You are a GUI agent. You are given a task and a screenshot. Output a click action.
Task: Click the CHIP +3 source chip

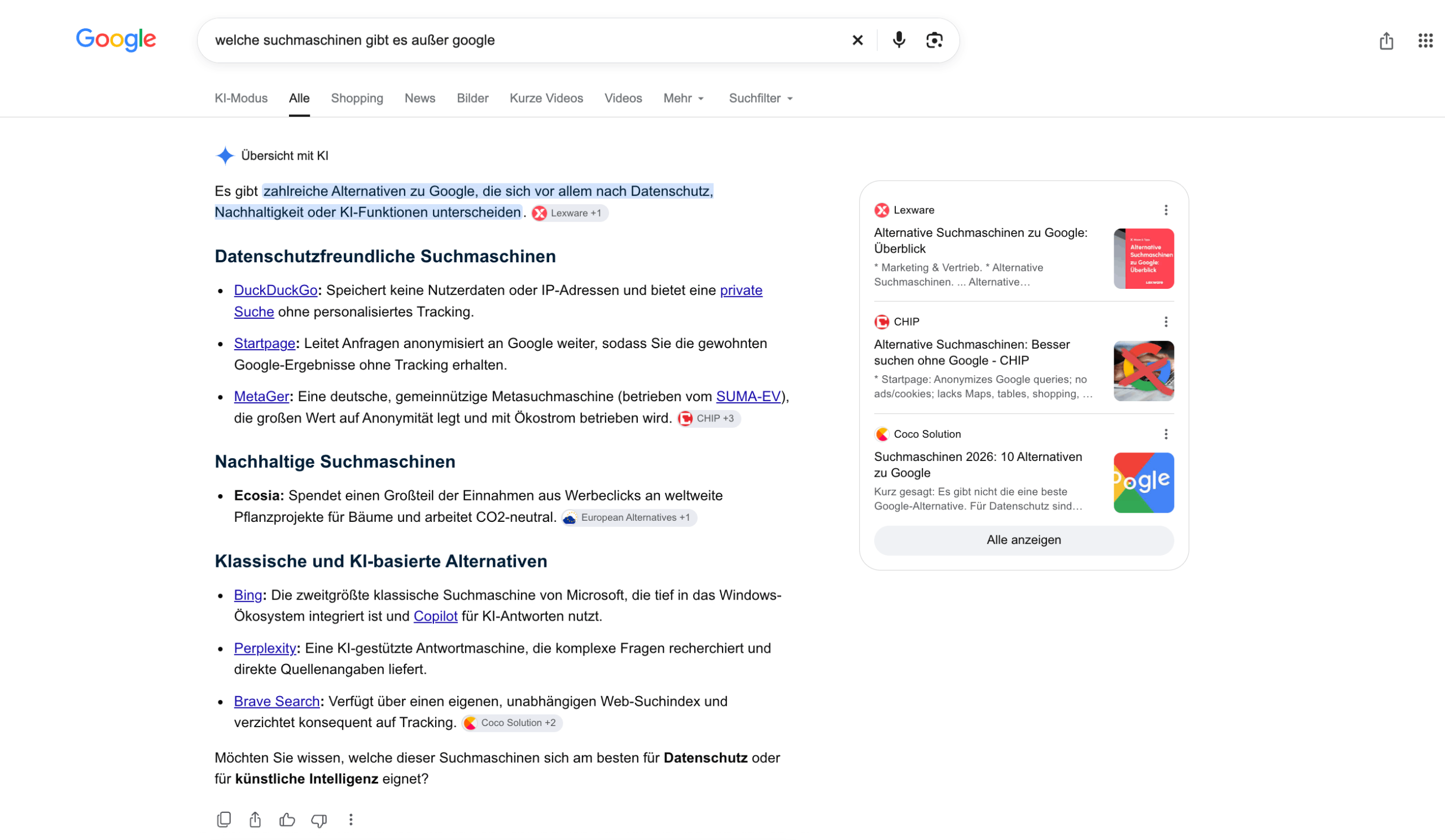(709, 419)
